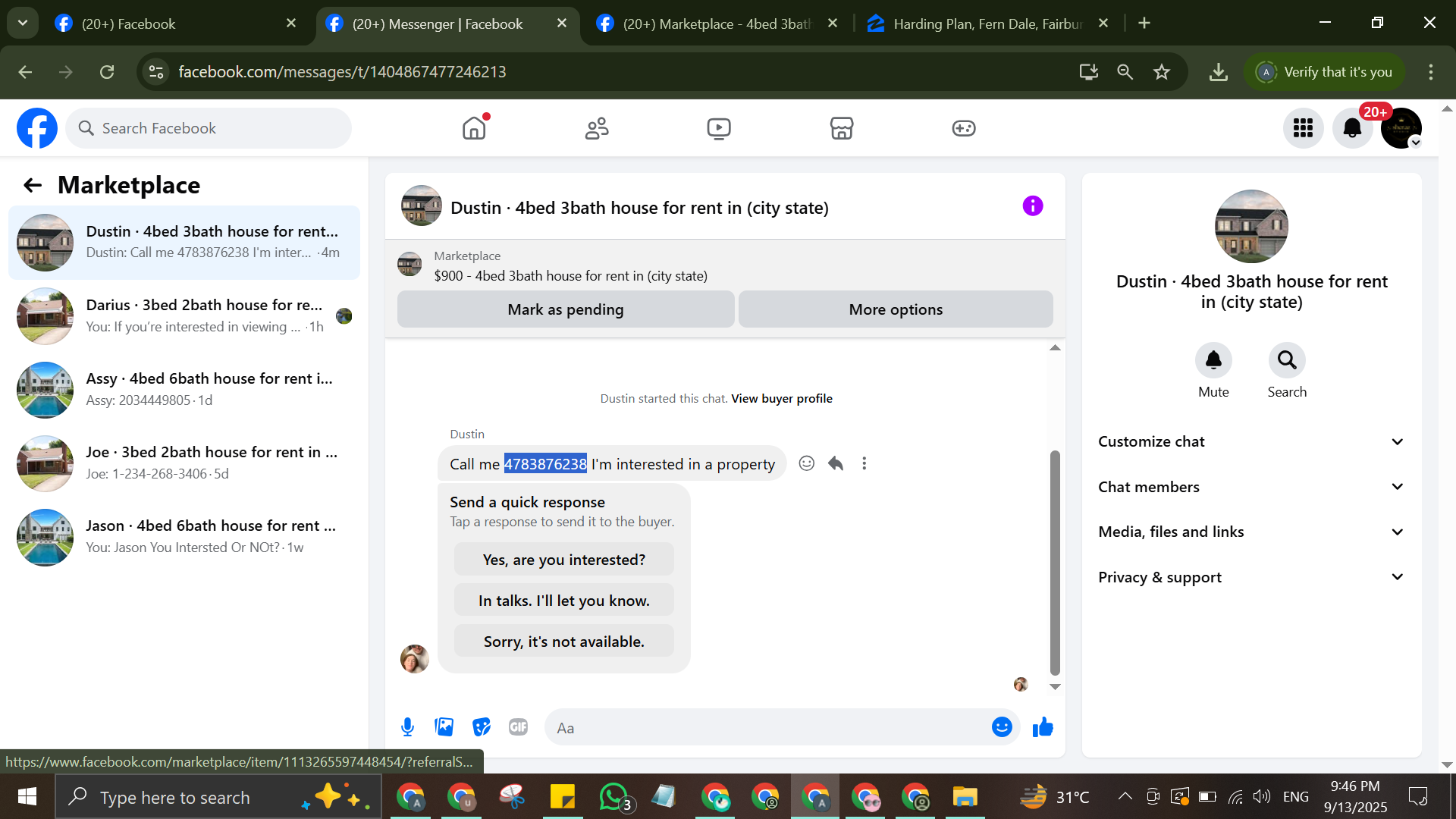Click the Search Facebook field

pos(209,128)
